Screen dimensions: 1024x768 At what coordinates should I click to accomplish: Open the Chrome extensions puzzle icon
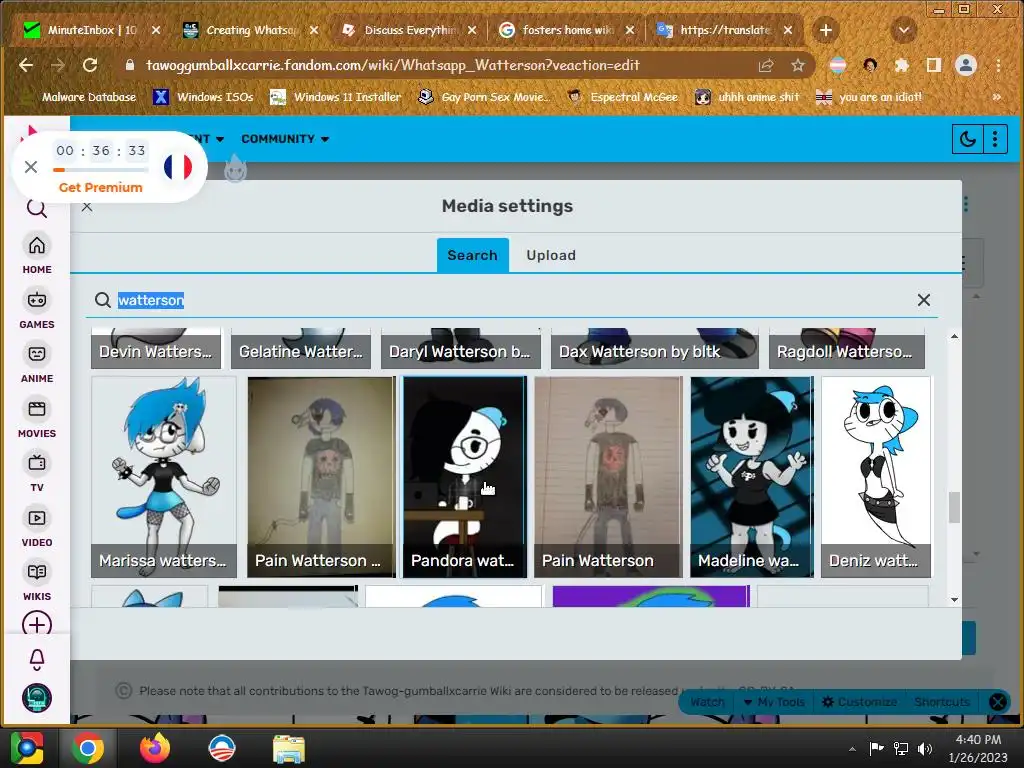902,65
